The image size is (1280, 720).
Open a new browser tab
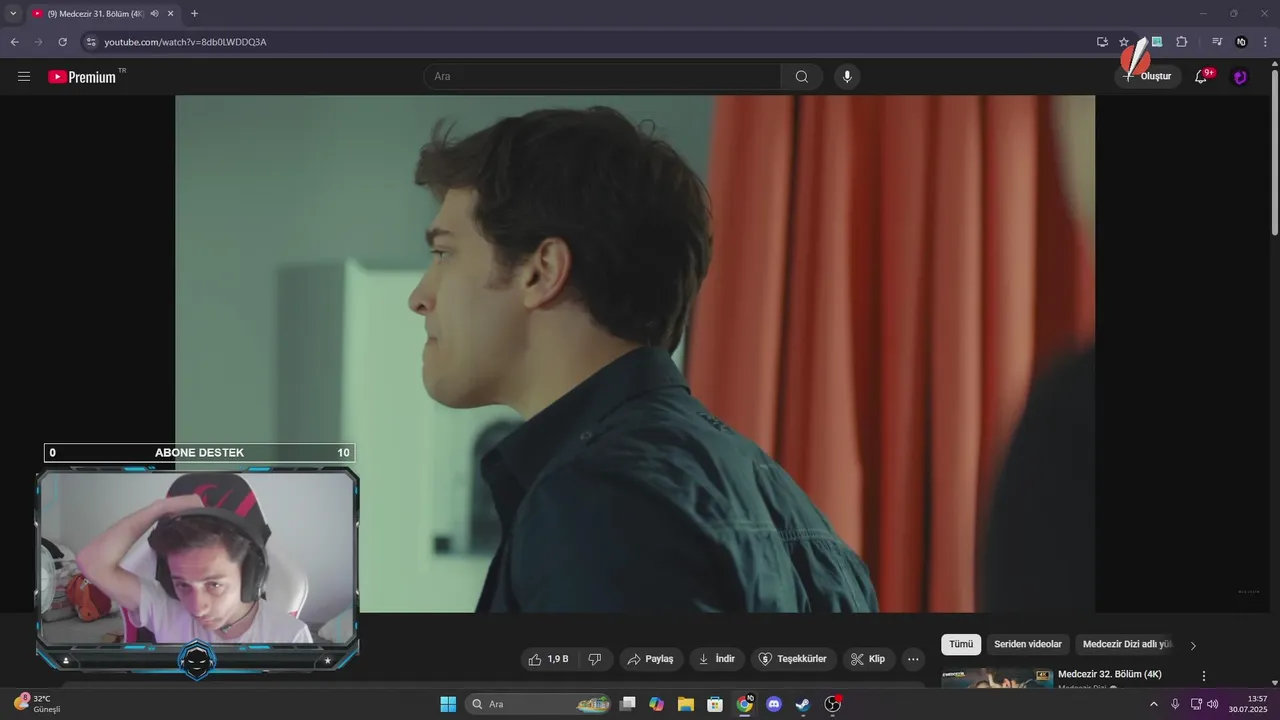(194, 14)
